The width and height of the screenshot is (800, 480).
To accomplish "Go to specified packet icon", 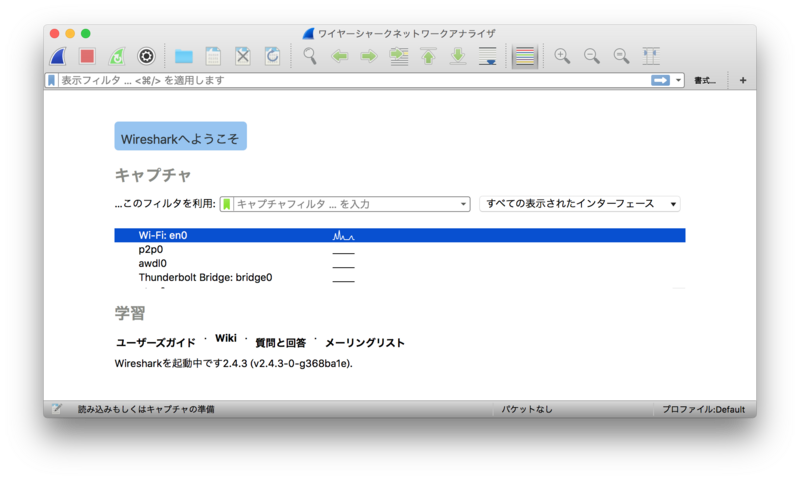I will (398, 56).
